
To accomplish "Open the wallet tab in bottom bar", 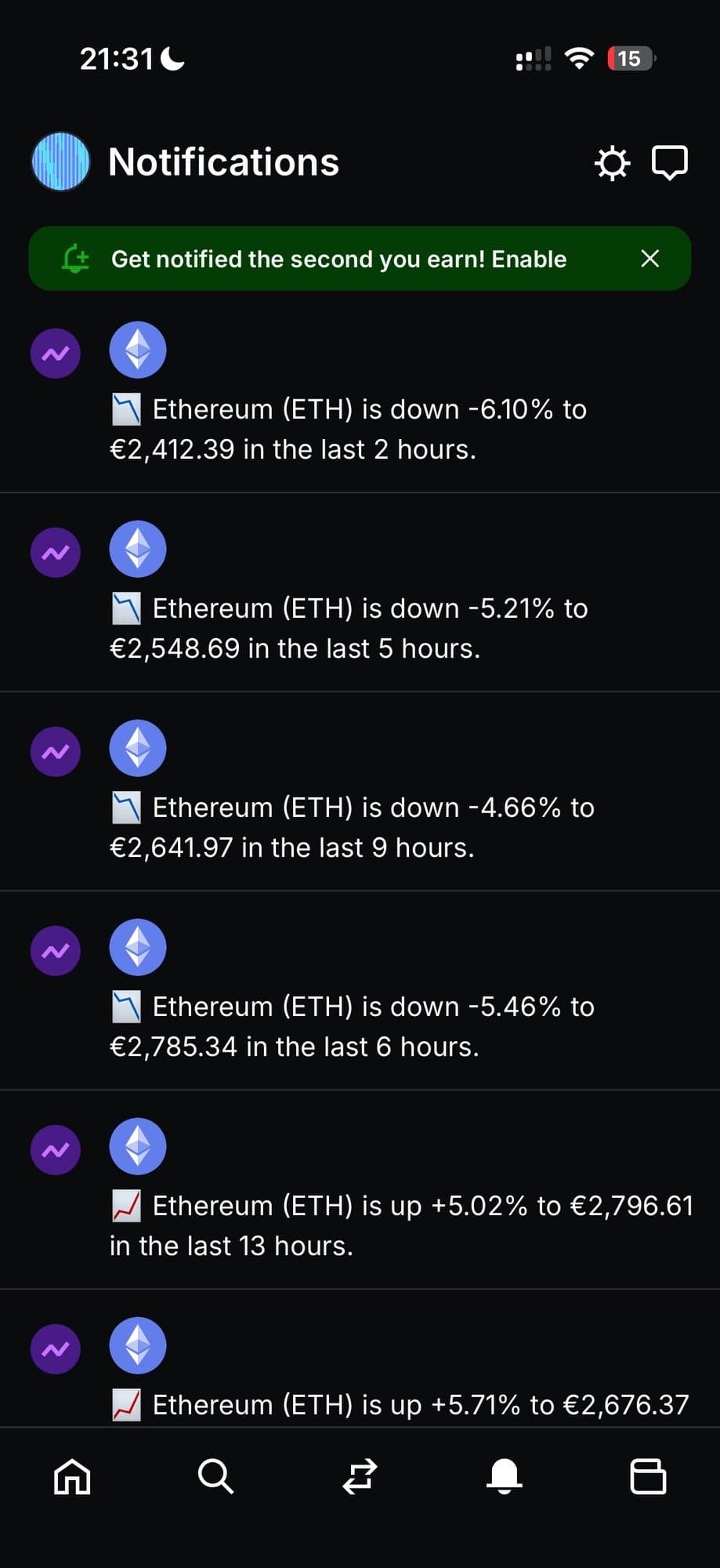I will [x=648, y=1477].
